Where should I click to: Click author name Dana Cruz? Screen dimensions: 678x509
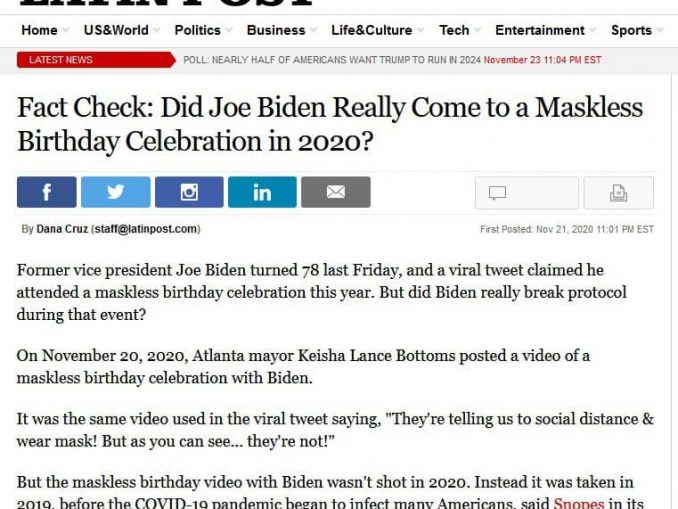tap(62, 229)
